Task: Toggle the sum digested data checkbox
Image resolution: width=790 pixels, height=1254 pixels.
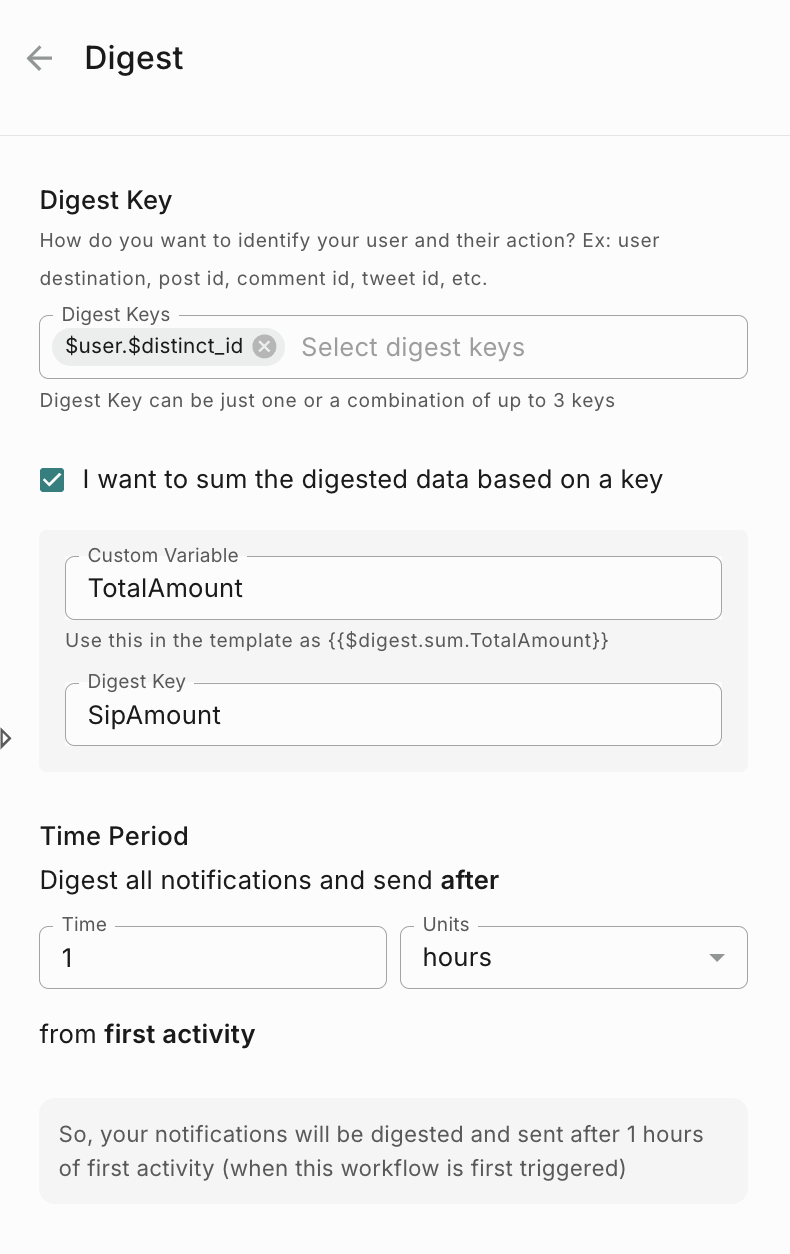Action: (x=52, y=480)
